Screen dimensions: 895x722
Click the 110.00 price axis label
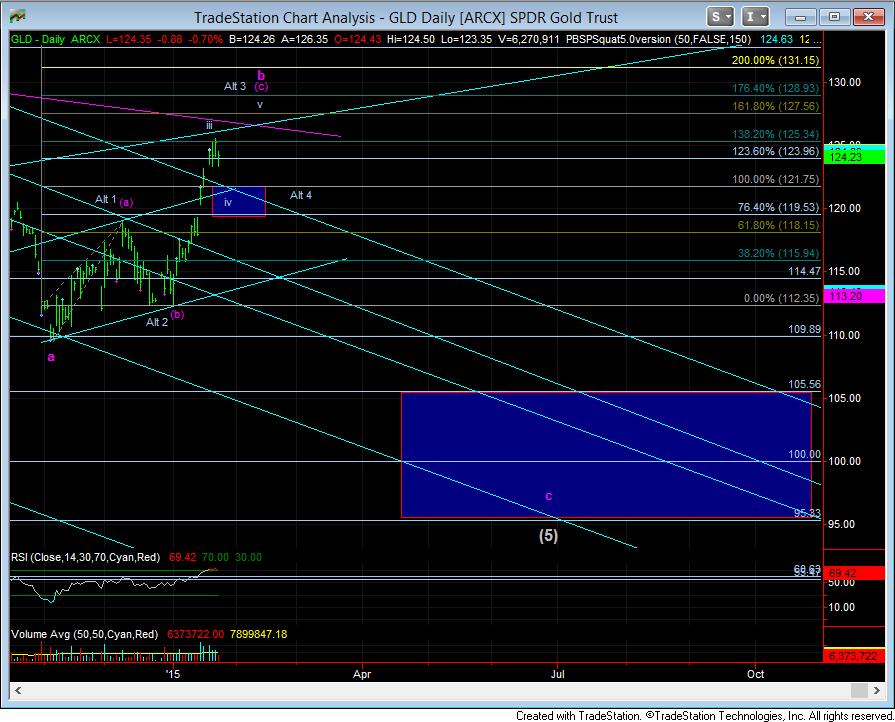click(x=844, y=335)
